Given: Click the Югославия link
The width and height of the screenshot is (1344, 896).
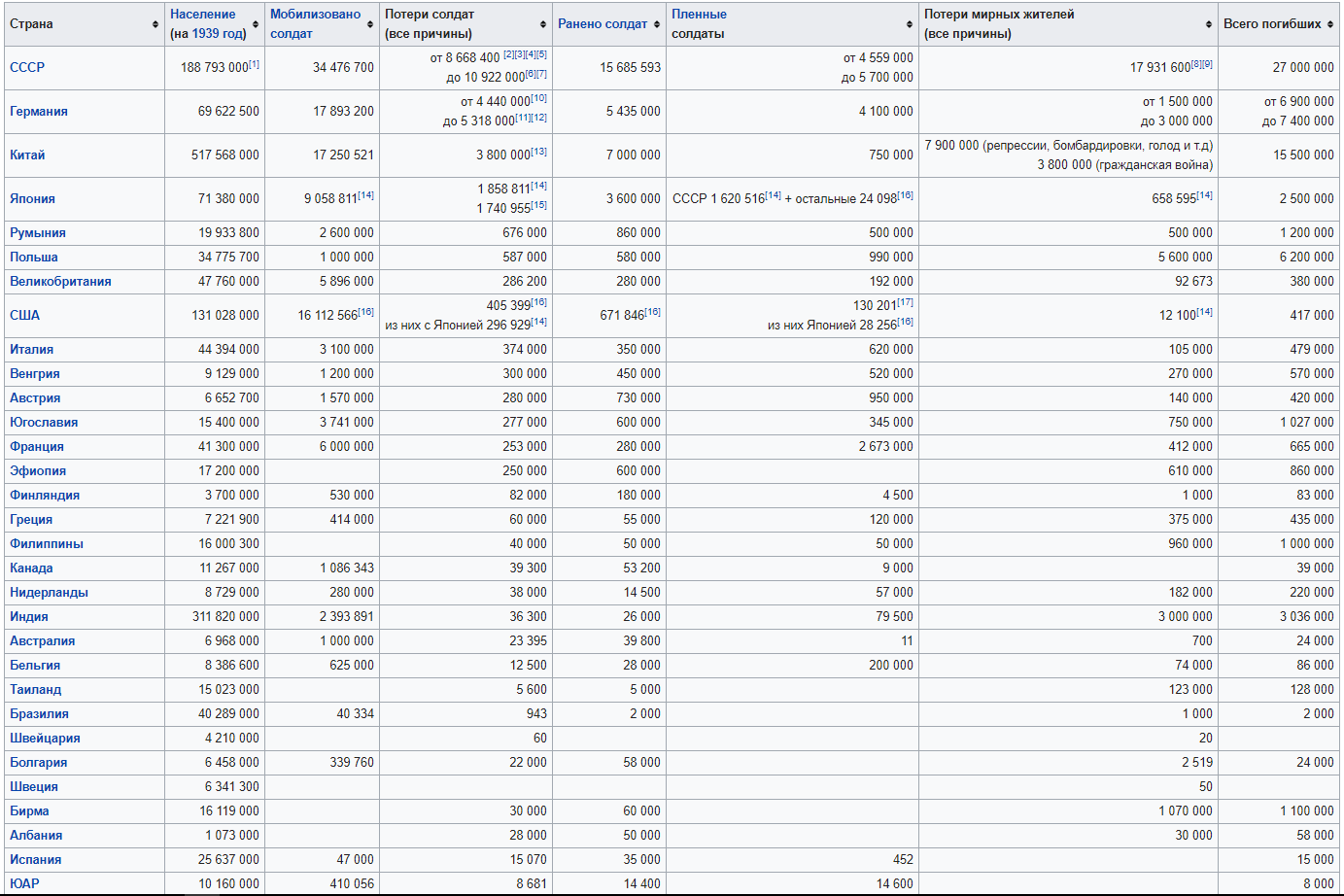Looking at the screenshot, I should click(44, 422).
